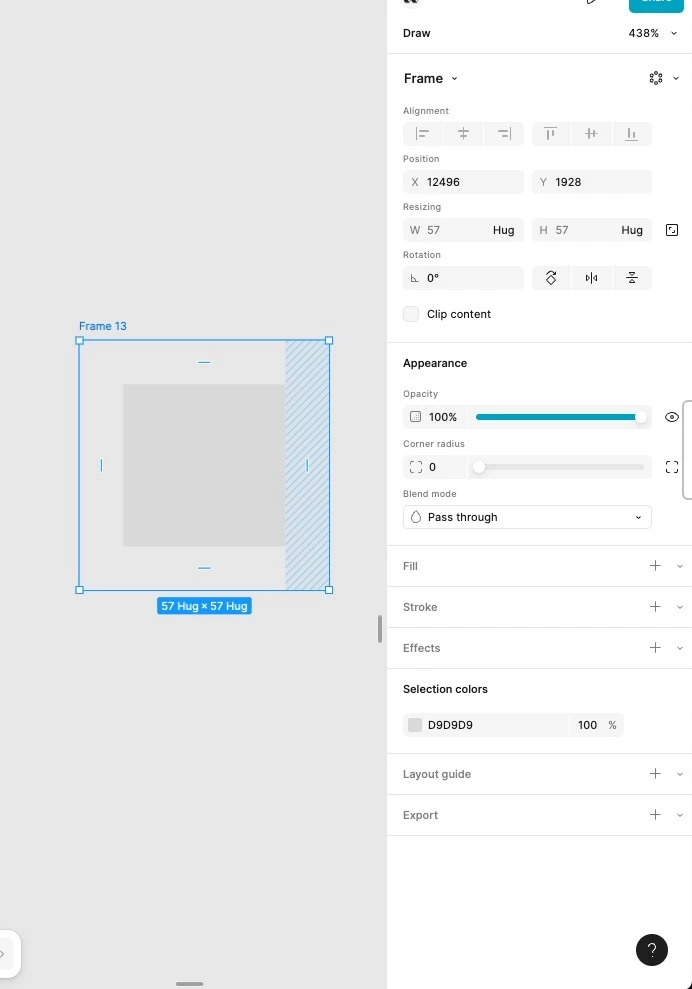The width and height of the screenshot is (692, 989).
Task: Click the resize to fit icon
Action: tap(672, 230)
